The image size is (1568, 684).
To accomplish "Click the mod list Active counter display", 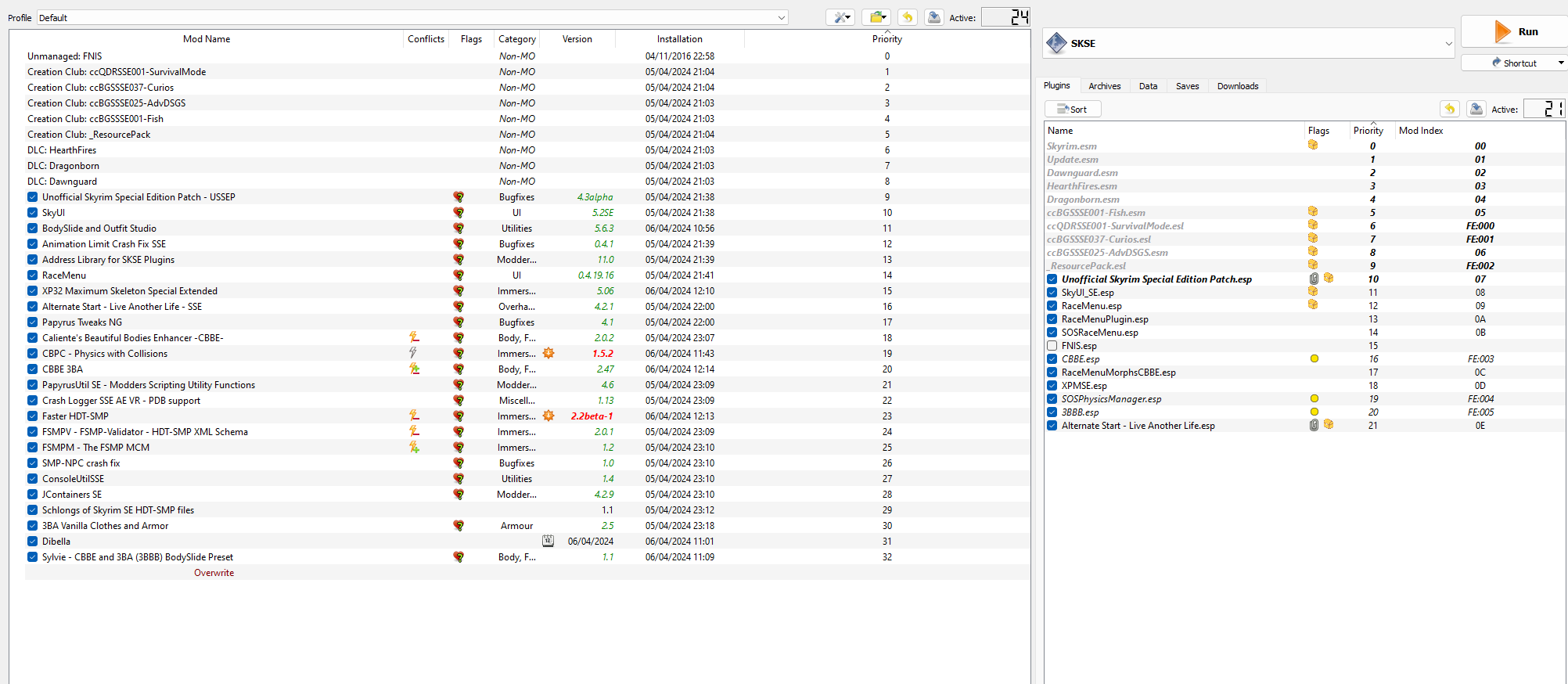I will (x=1005, y=17).
